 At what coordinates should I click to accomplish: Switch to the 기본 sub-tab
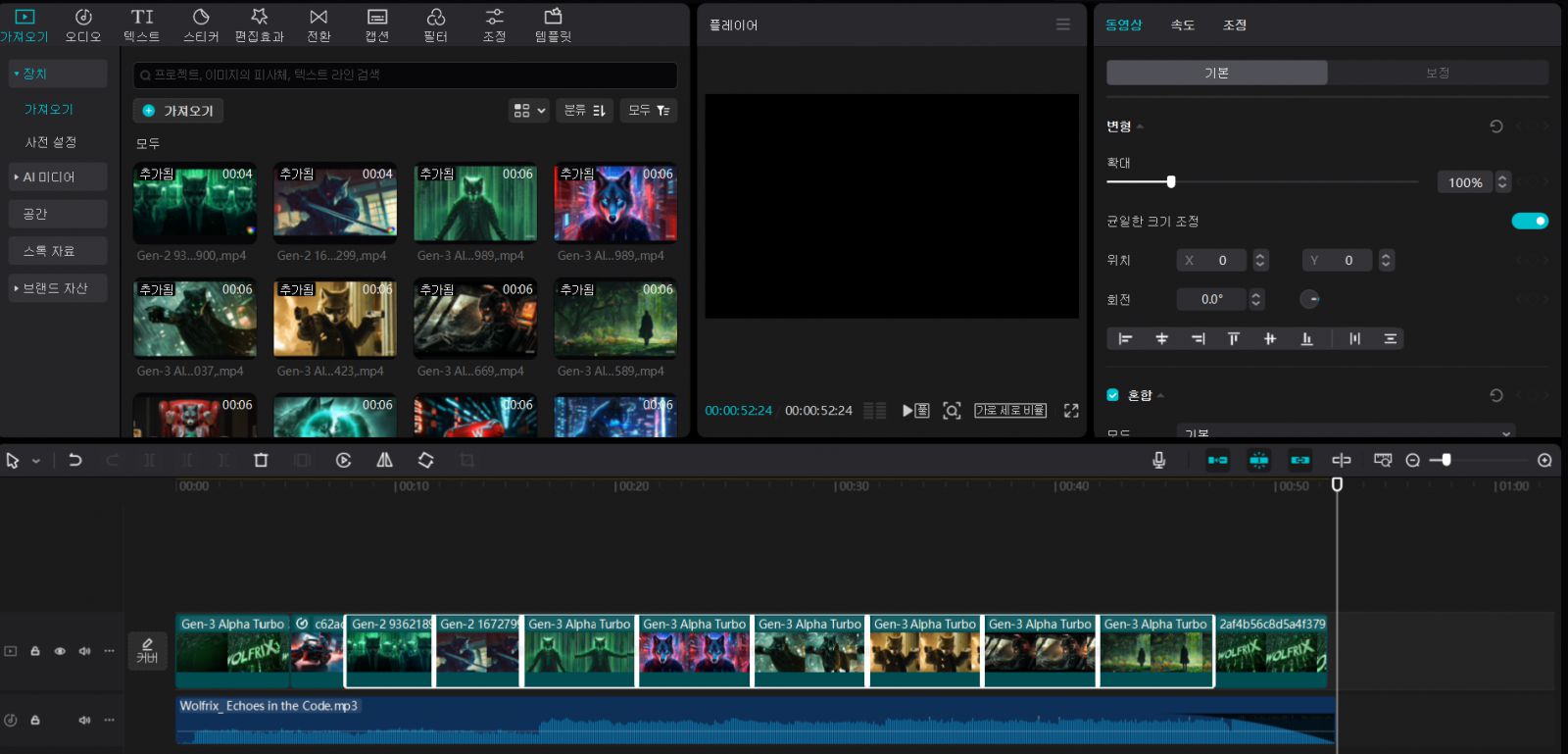(1217, 73)
